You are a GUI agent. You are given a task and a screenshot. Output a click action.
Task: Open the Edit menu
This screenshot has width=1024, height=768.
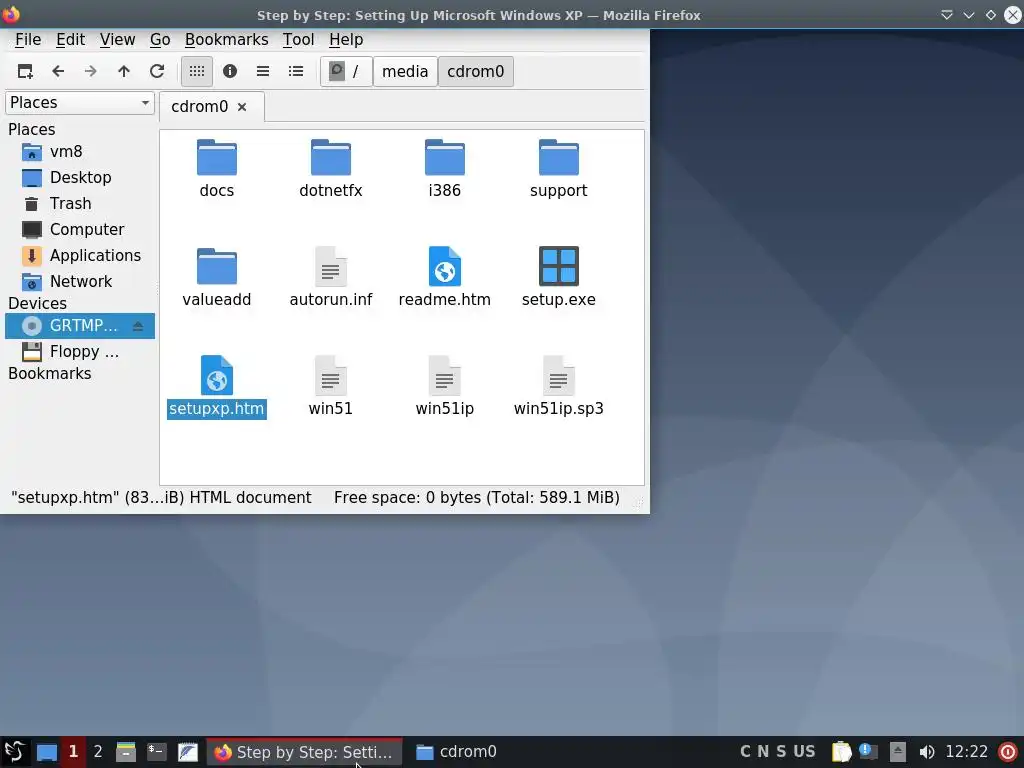coord(71,40)
